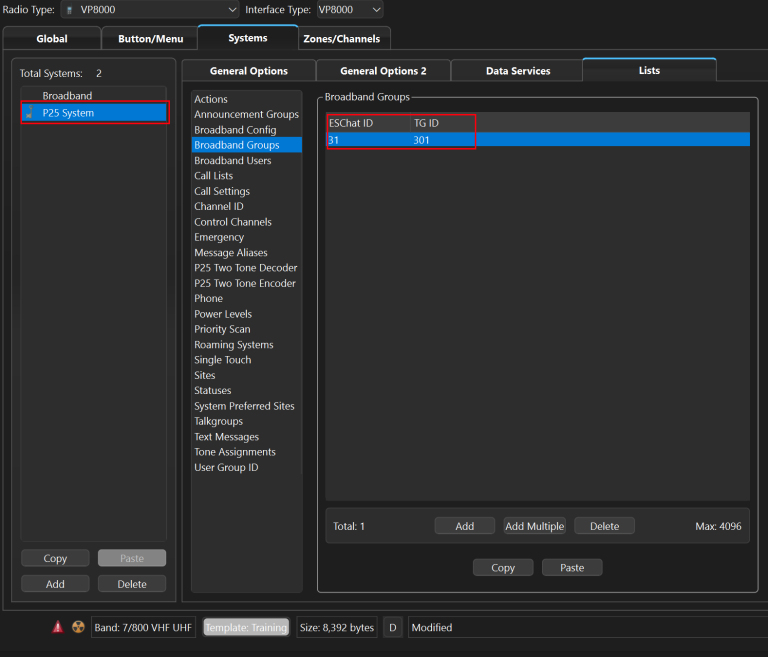Viewport: 768px width, 657px height.
Task: Click the Template: Training status field
Action: tap(246, 627)
